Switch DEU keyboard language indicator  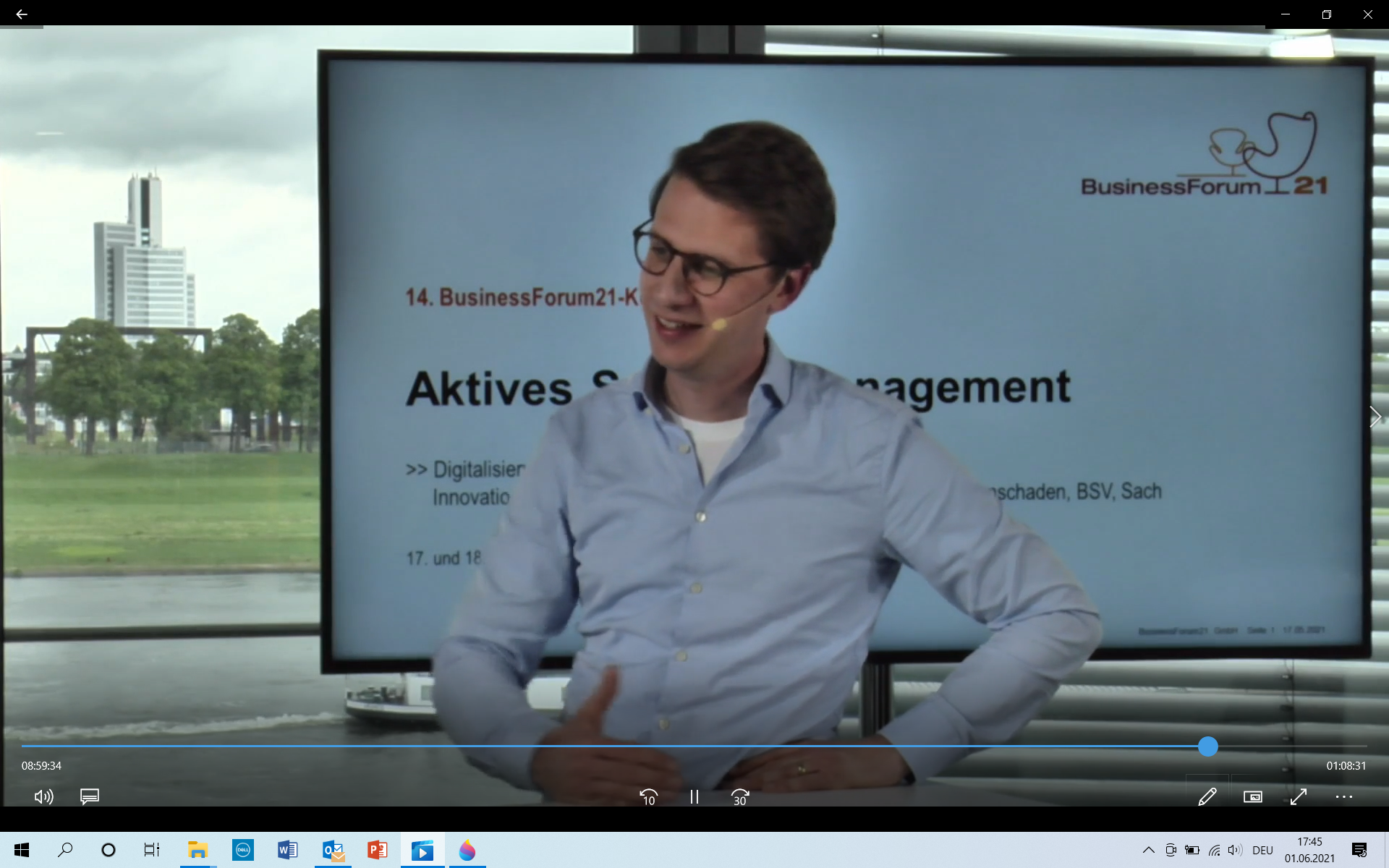click(1262, 850)
